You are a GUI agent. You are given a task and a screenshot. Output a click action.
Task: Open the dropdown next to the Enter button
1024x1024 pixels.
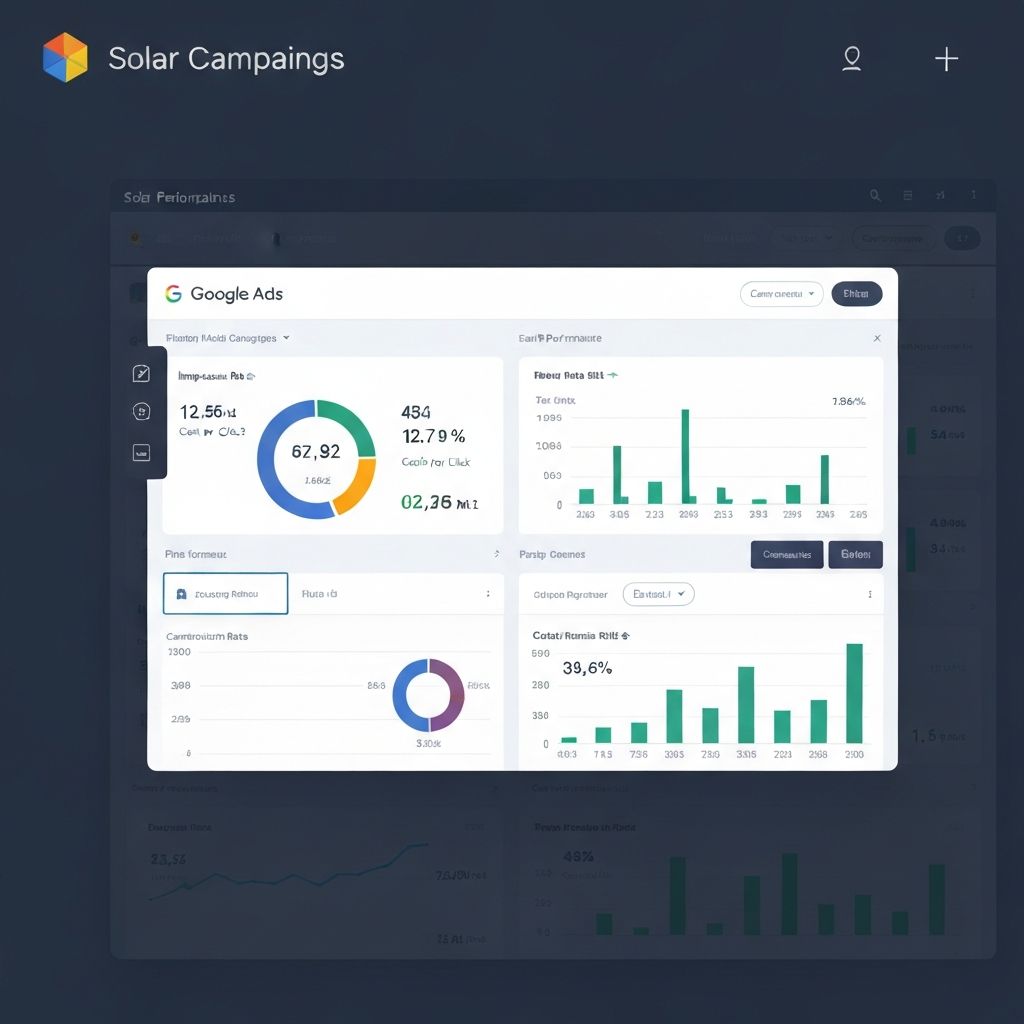point(781,293)
